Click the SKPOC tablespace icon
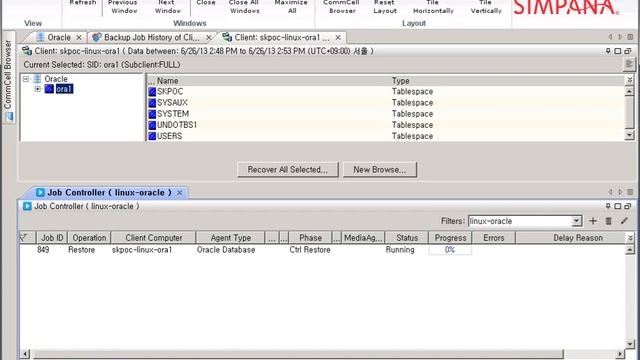The image size is (640, 360). [152, 91]
